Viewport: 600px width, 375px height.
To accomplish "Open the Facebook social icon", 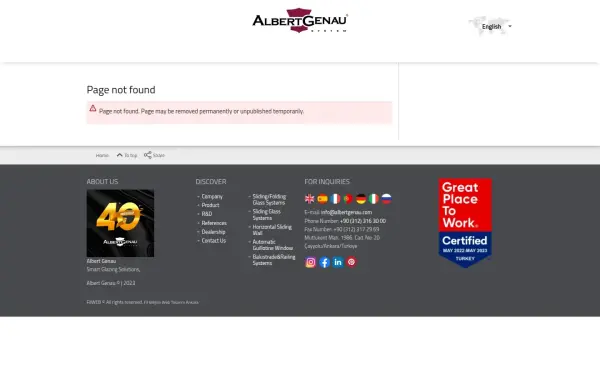I will click(x=324, y=262).
